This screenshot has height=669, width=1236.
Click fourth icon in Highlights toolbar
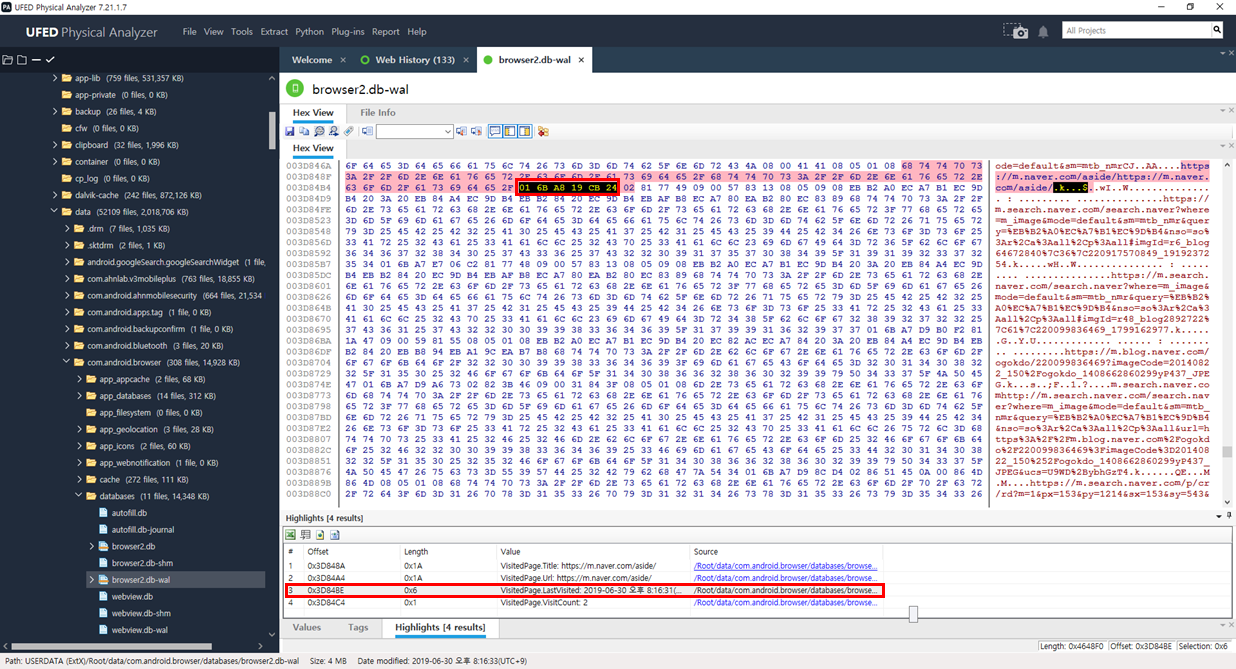click(x=335, y=535)
